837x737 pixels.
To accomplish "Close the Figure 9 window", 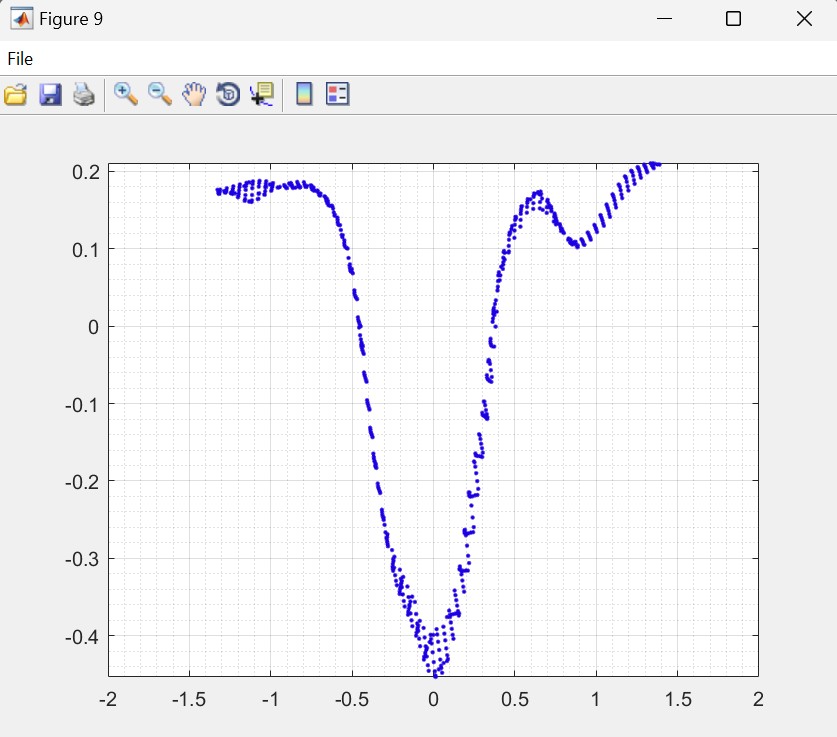I will [x=804, y=19].
